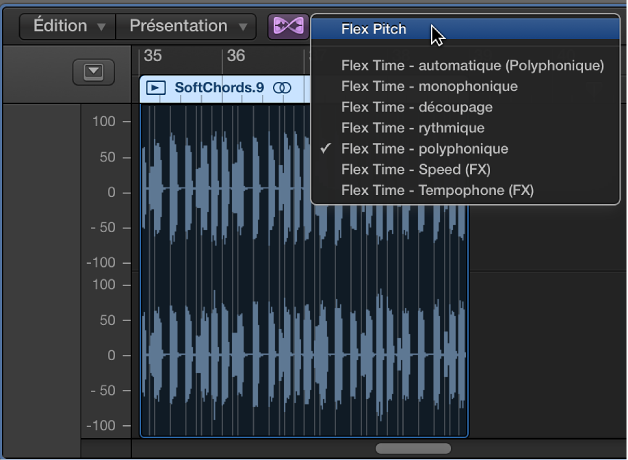
Task: Select Flex Time - découpage
Action: (x=465, y=107)
